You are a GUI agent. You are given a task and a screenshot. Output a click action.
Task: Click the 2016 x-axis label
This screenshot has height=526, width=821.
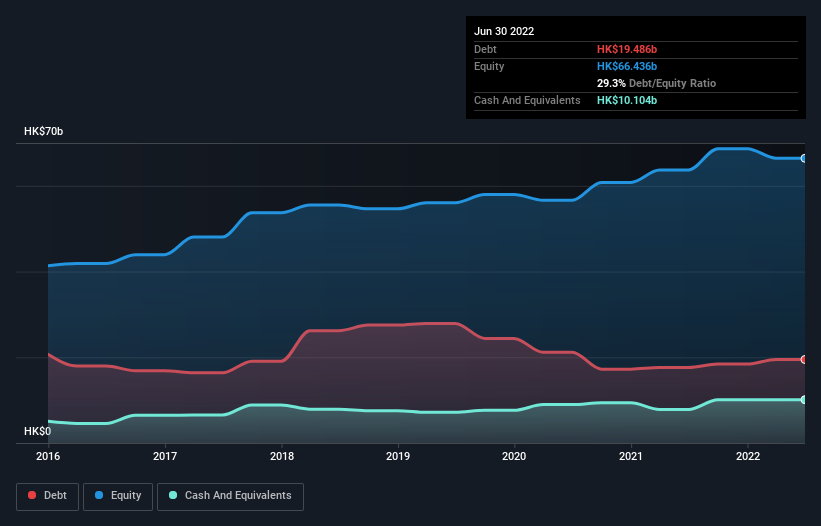[x=48, y=456]
